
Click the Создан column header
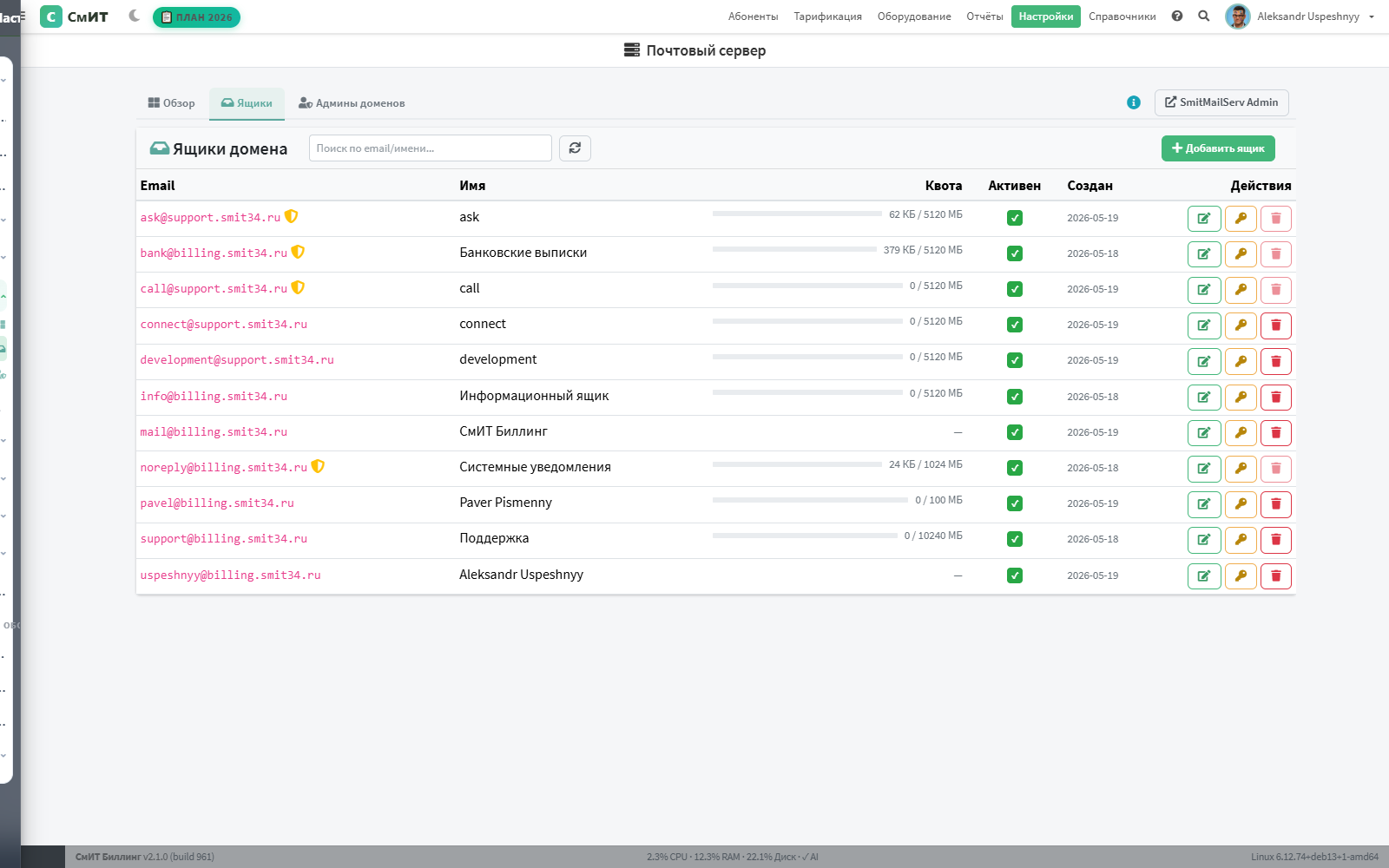pyautogui.click(x=1089, y=186)
